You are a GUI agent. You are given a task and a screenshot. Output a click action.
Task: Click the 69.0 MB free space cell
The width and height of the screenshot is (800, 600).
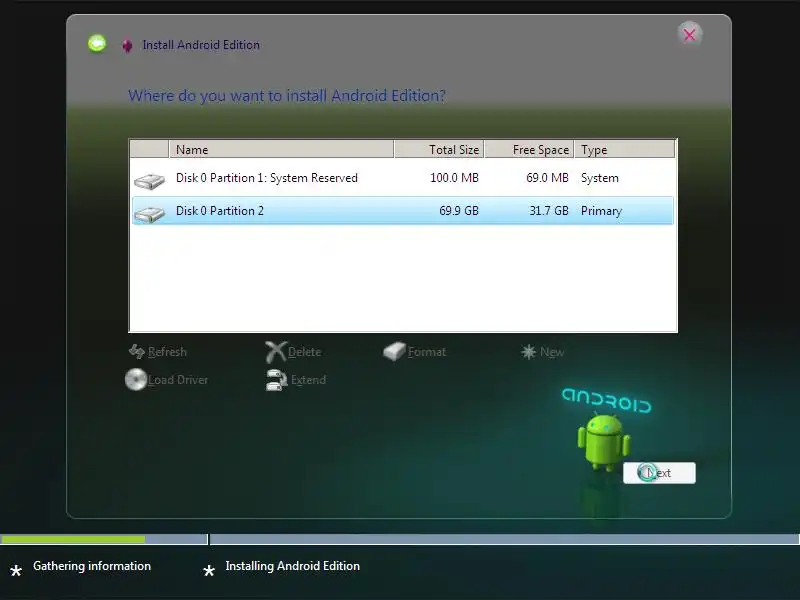click(547, 178)
